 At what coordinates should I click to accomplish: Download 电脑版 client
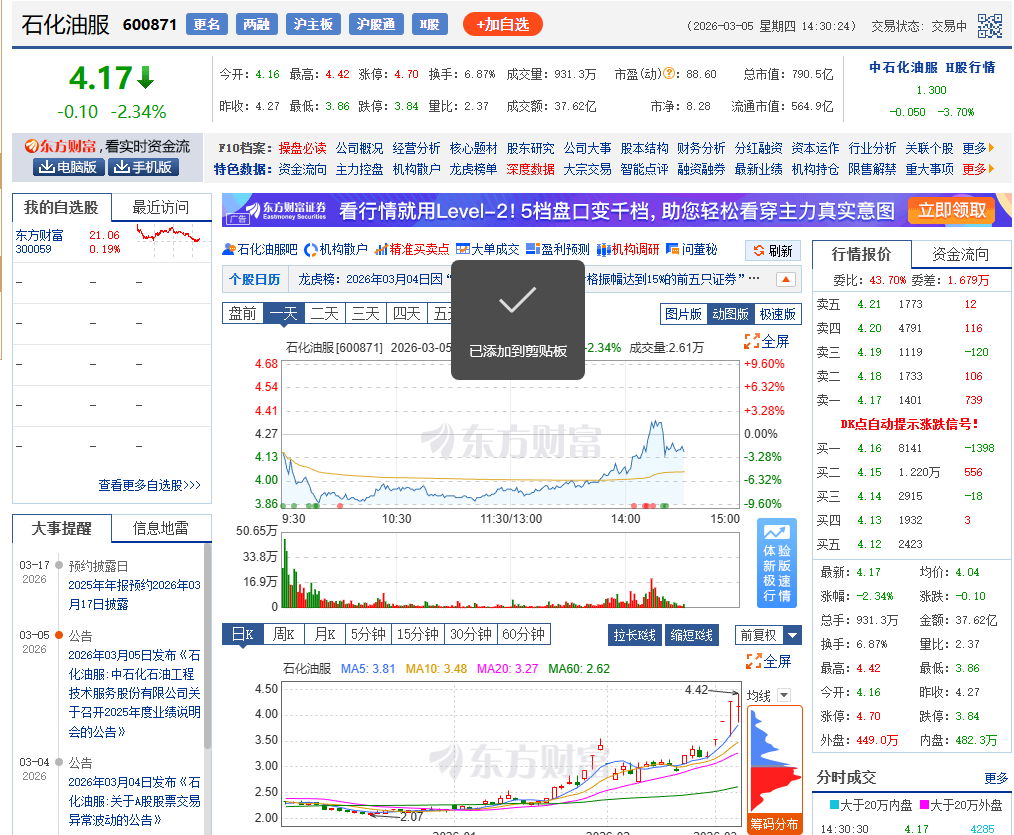pyautogui.click(x=69, y=168)
